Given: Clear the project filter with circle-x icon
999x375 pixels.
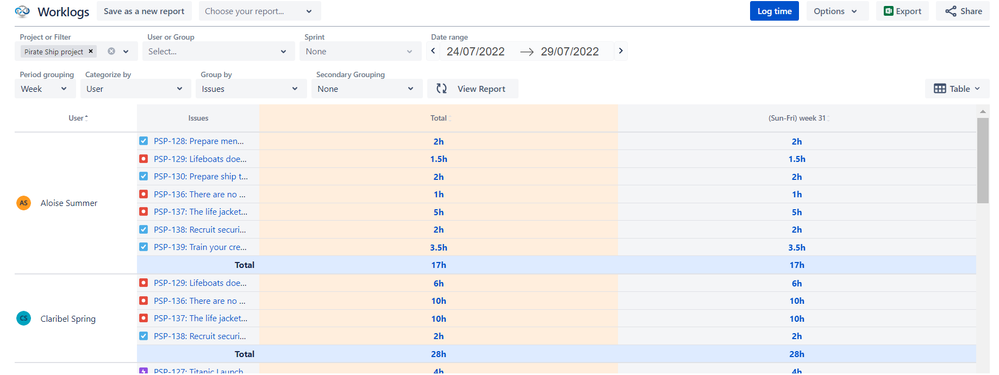Looking at the screenshot, I should [111, 52].
